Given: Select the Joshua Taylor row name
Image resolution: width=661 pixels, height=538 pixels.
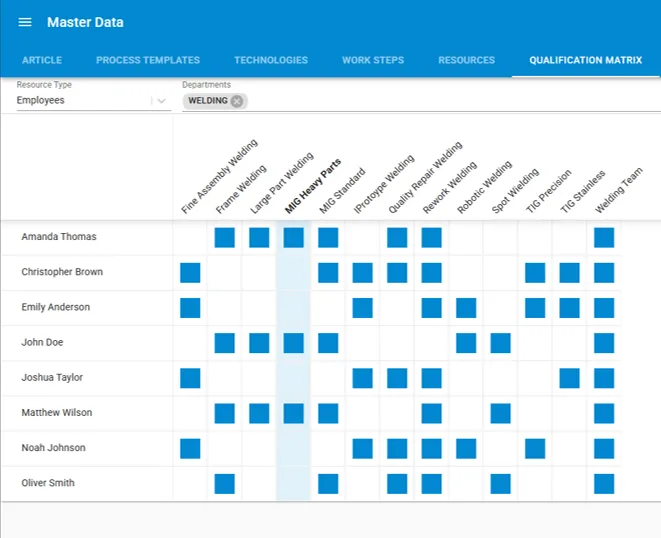Looking at the screenshot, I should point(52,378).
